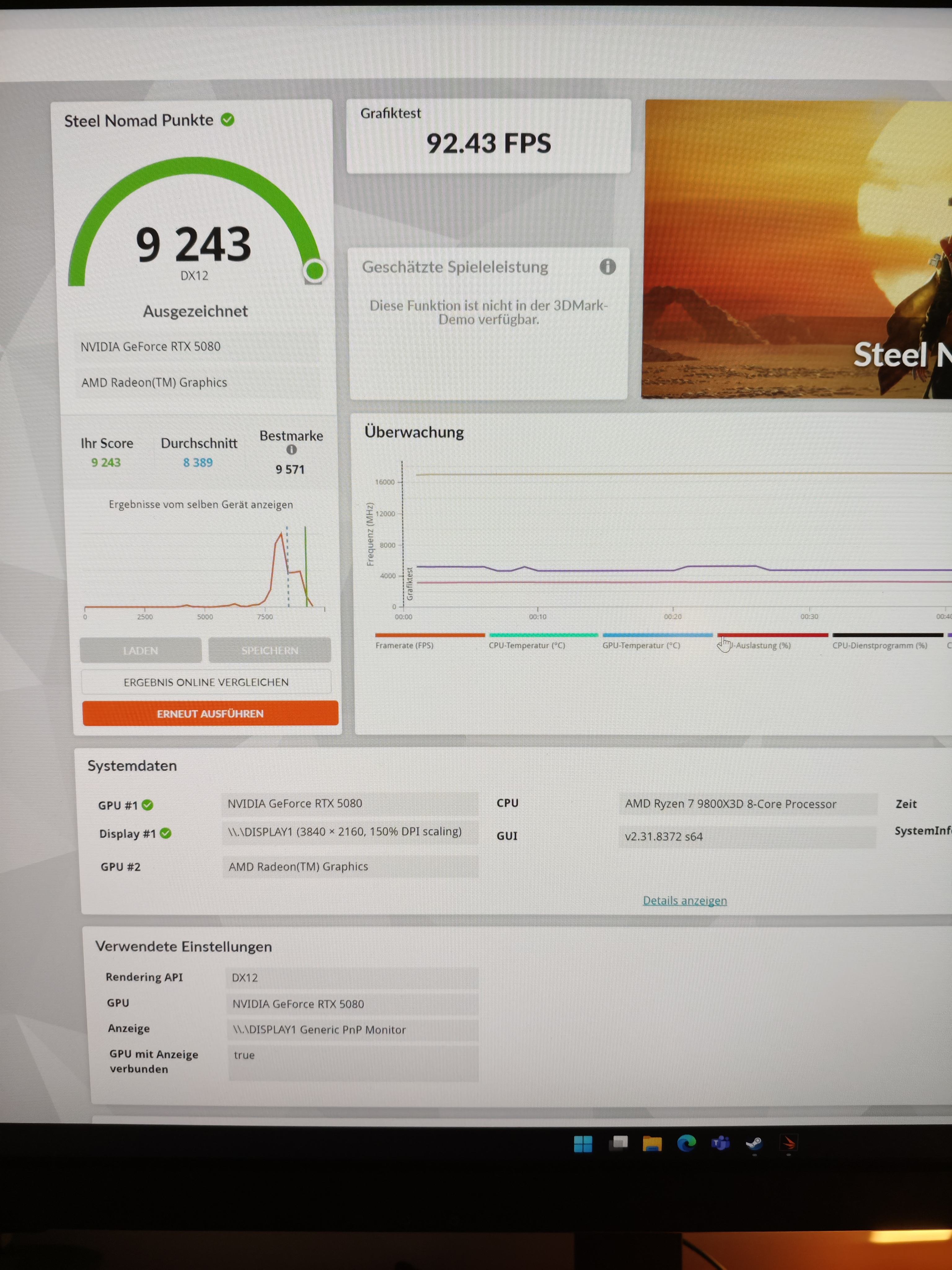Click the Bestmarke info icon

[x=292, y=450]
